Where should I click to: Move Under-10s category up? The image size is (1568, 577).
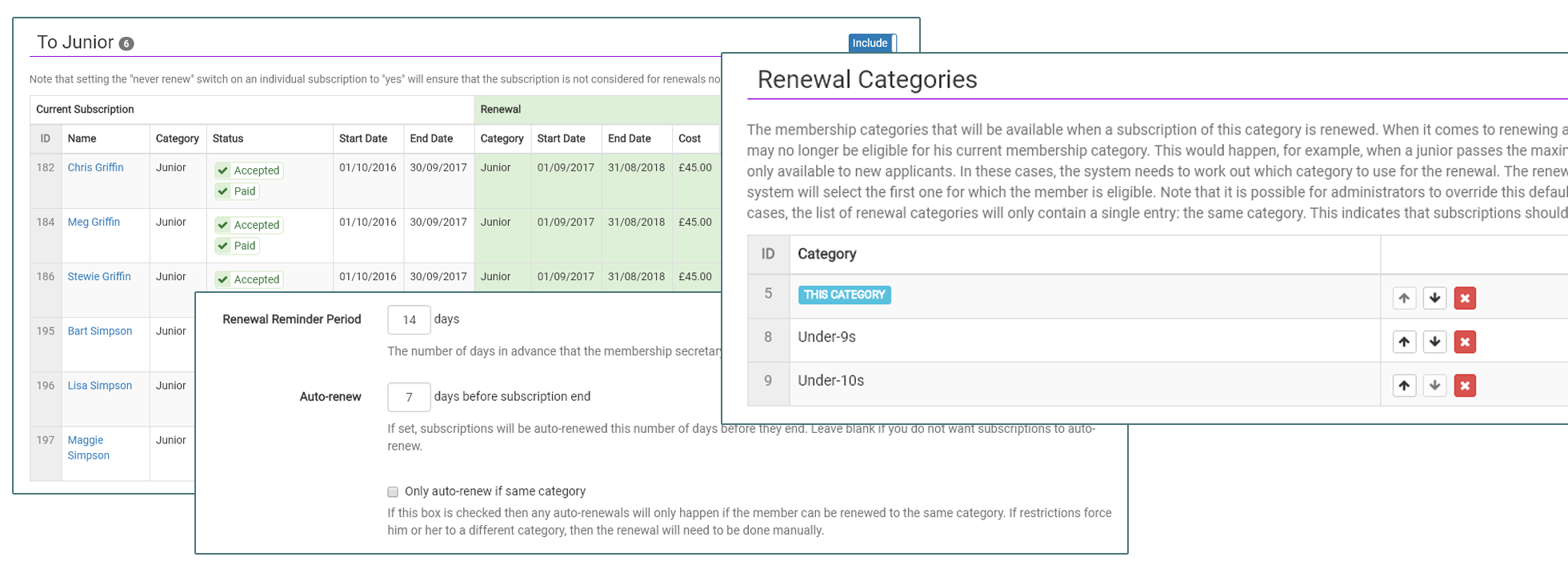tap(1404, 386)
